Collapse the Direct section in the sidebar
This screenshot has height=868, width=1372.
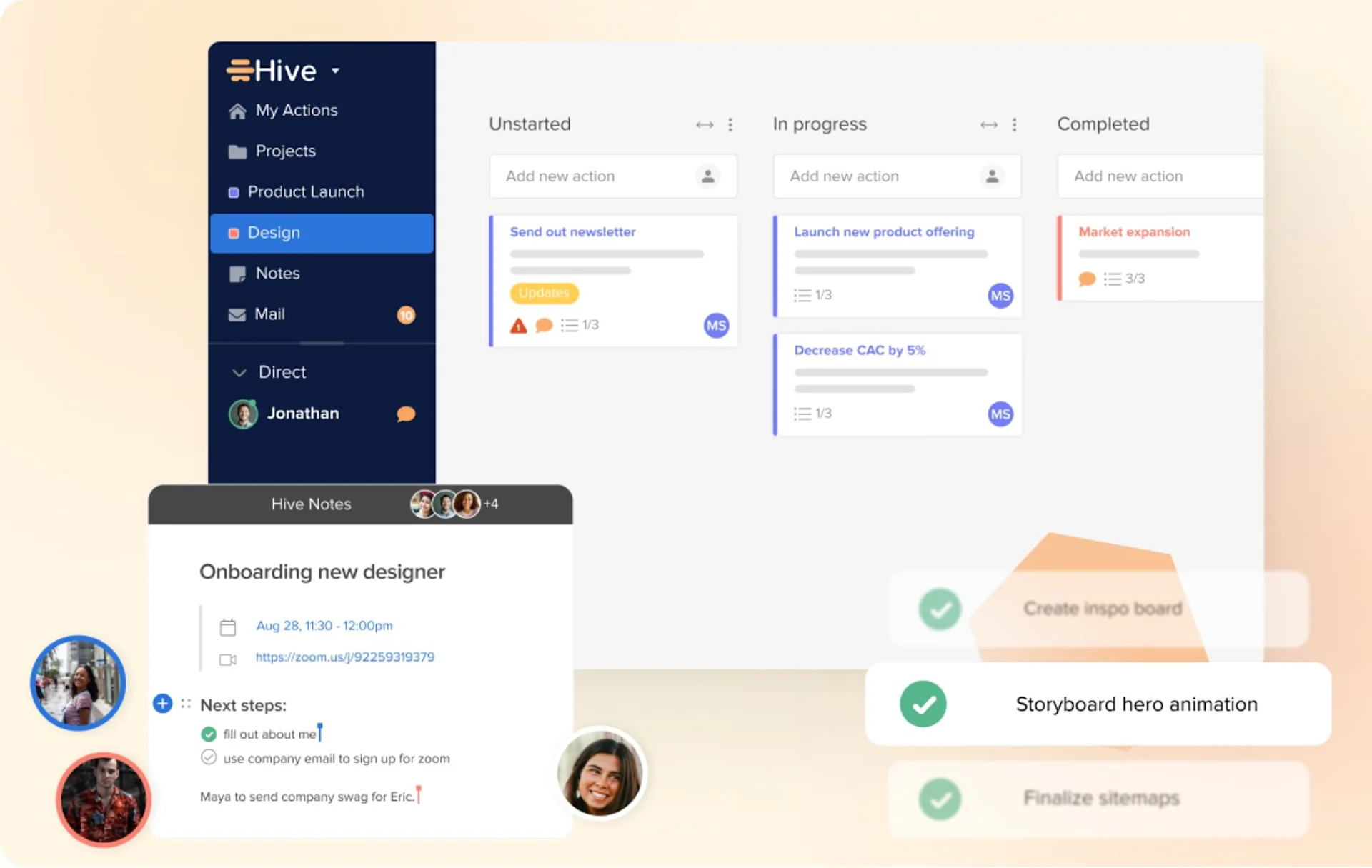pyautogui.click(x=239, y=372)
